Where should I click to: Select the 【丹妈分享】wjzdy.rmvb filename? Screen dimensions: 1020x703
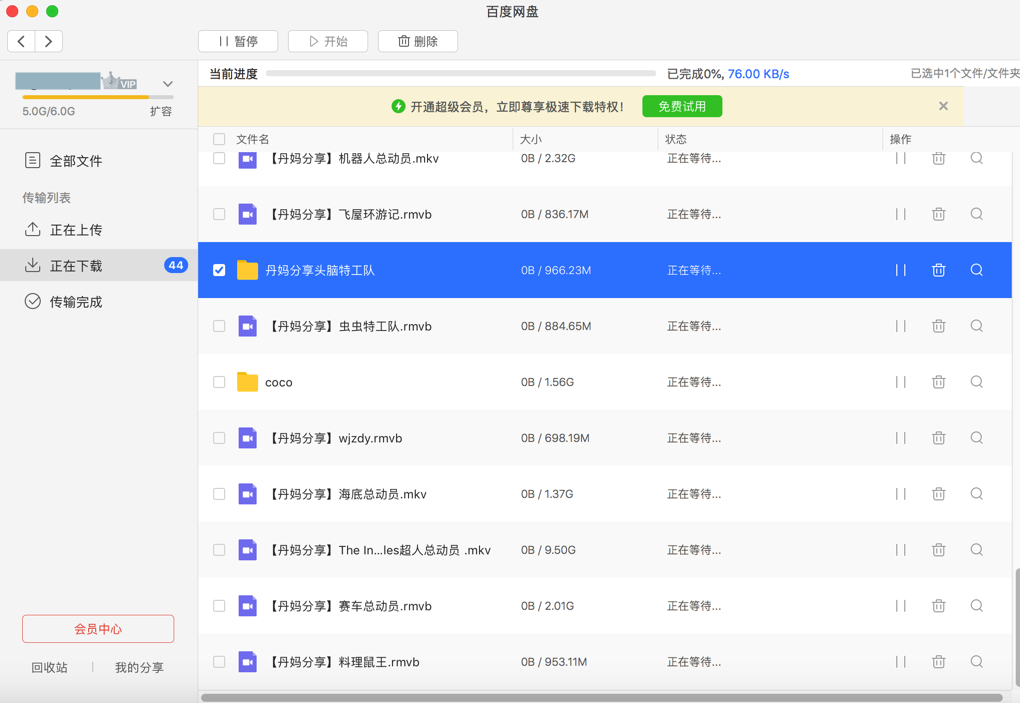coord(335,438)
